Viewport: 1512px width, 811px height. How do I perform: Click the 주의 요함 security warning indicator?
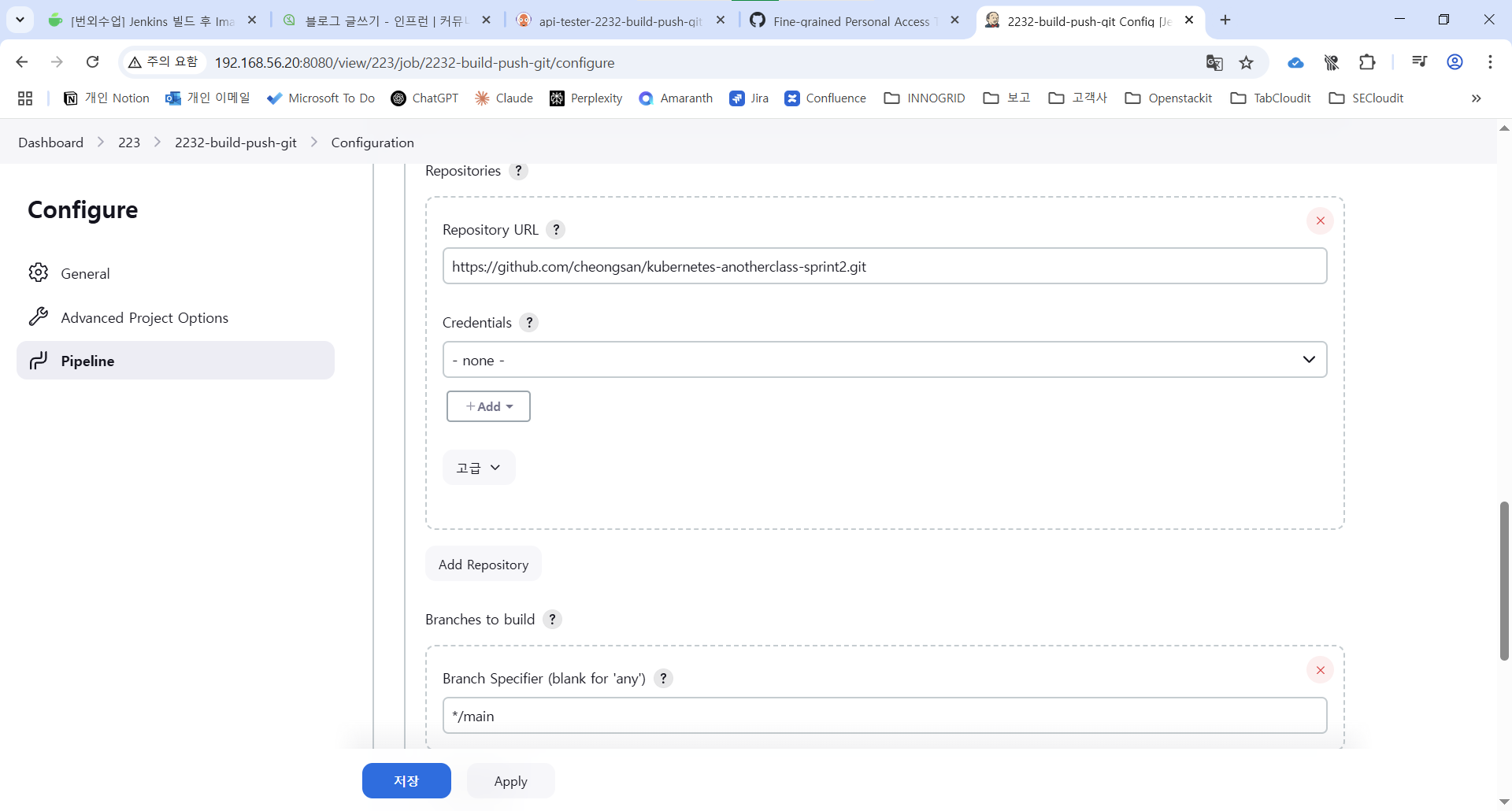pos(164,62)
